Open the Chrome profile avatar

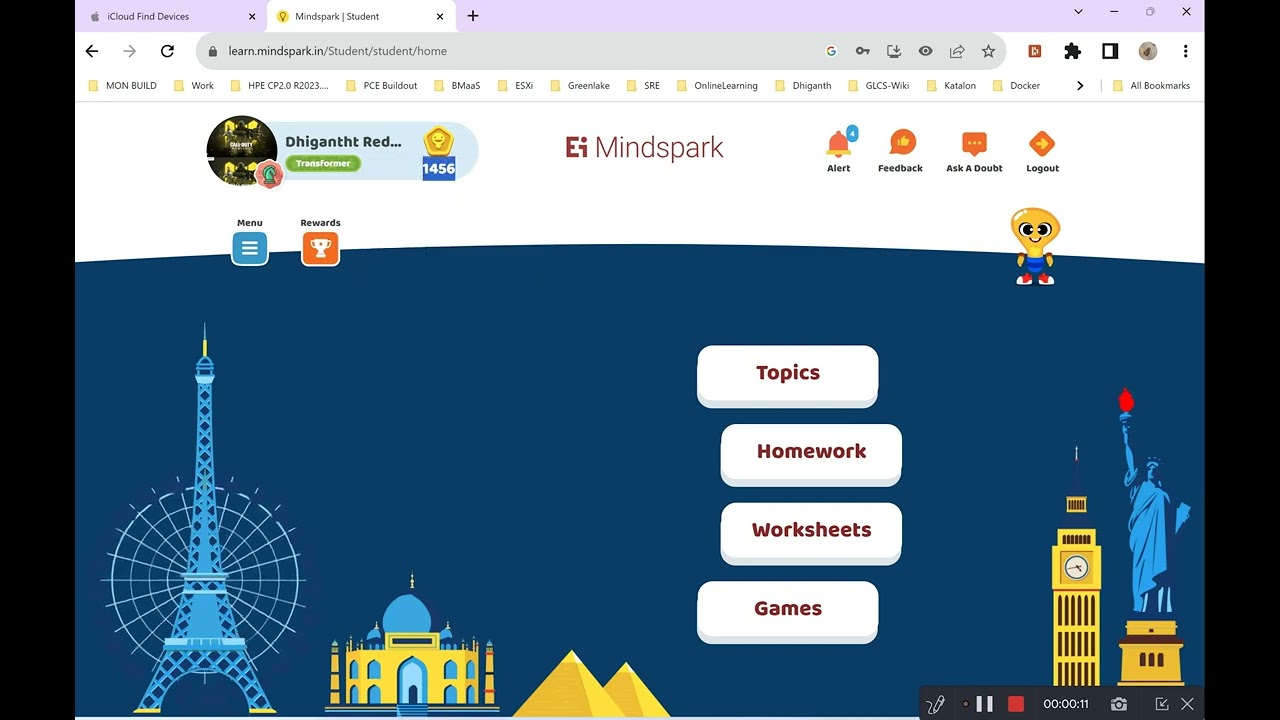click(1148, 51)
